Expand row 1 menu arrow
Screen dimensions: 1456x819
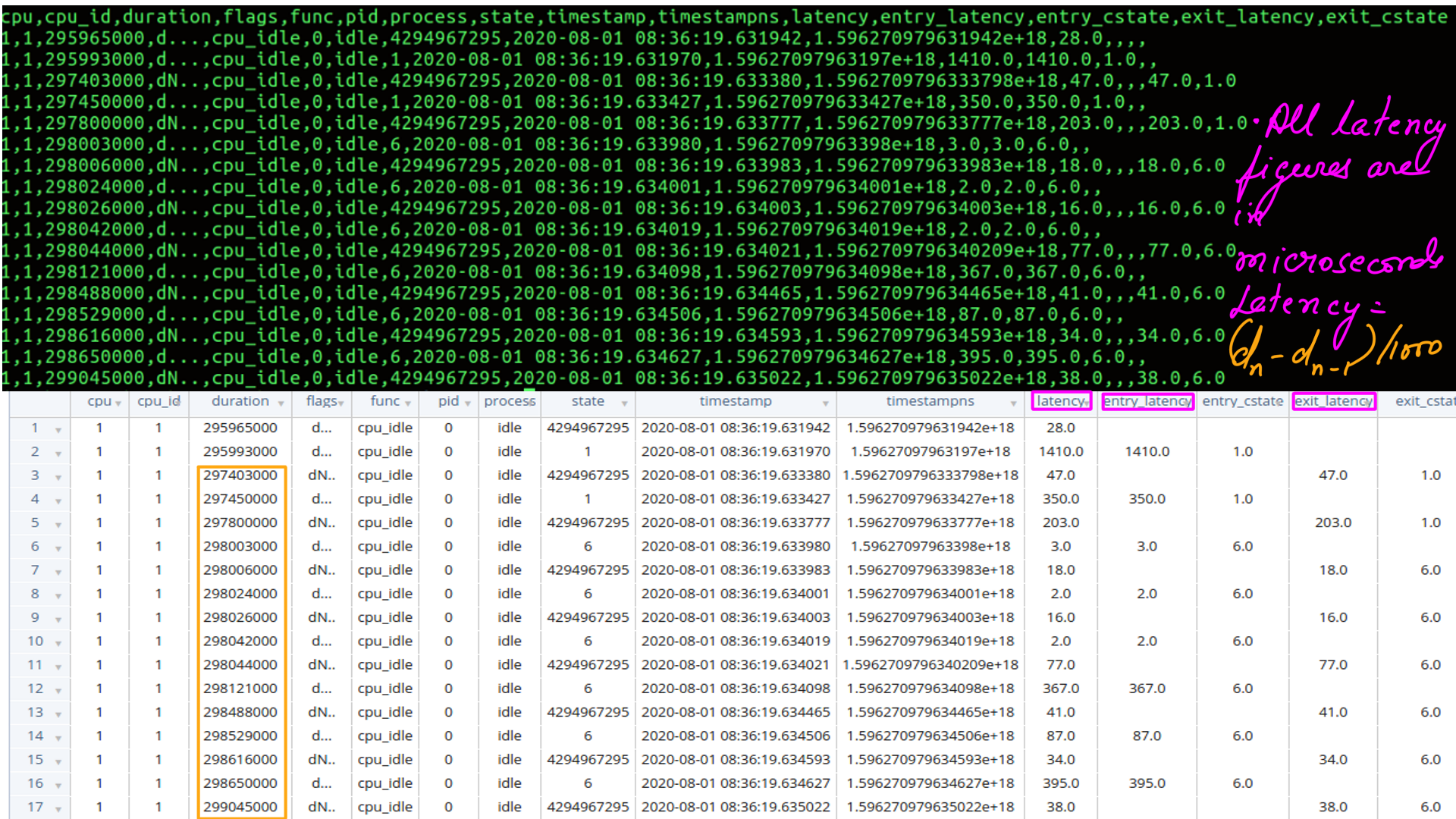pyautogui.click(x=58, y=430)
